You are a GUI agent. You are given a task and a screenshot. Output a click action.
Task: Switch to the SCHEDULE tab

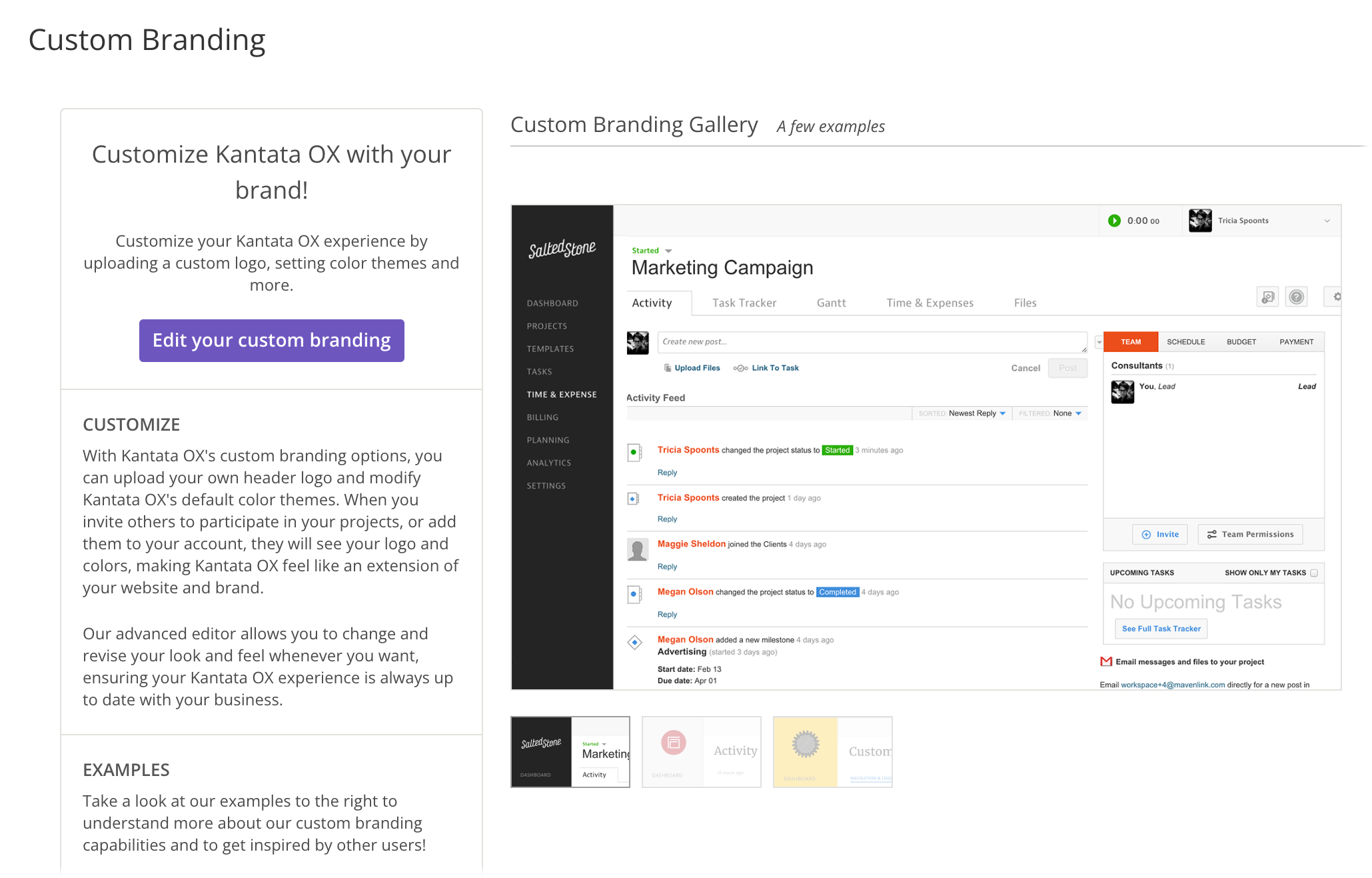[1185, 342]
